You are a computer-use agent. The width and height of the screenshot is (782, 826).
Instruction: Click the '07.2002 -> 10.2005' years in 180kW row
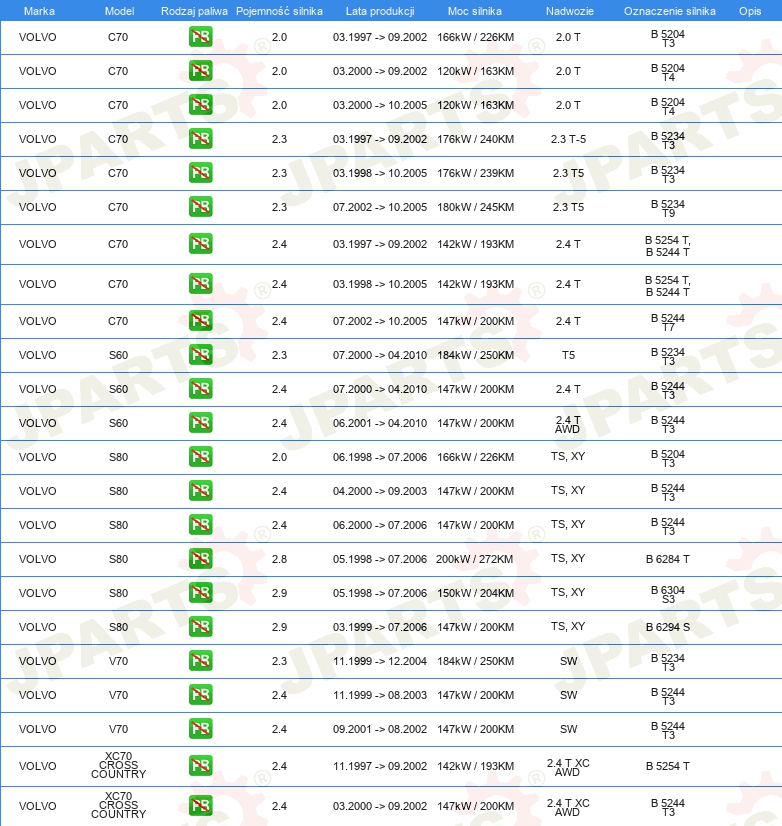coord(380,207)
